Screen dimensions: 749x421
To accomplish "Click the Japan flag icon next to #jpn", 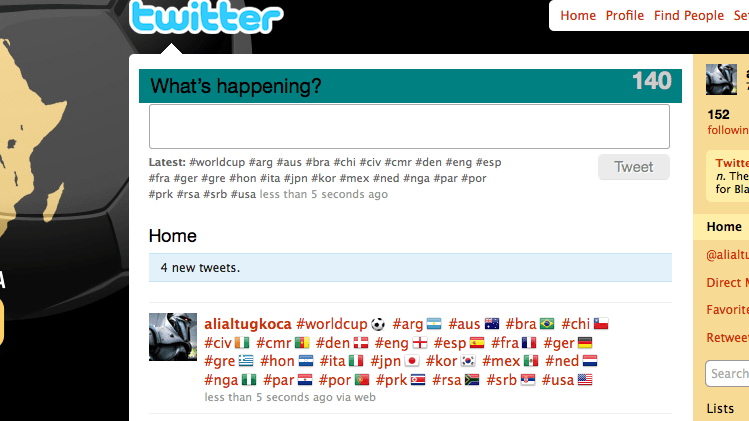I will coord(412,361).
